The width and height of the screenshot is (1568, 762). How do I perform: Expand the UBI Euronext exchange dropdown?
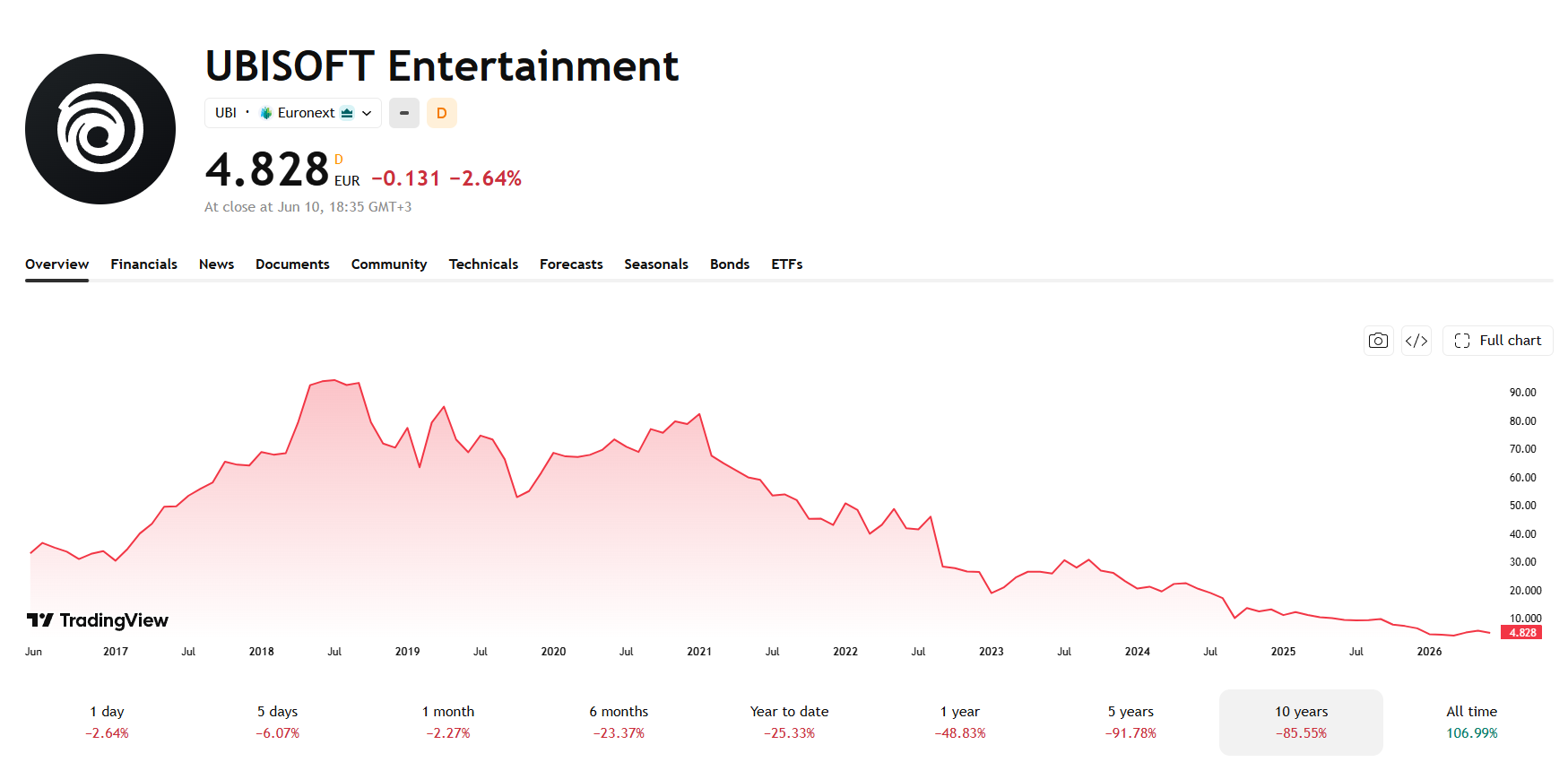click(x=293, y=113)
